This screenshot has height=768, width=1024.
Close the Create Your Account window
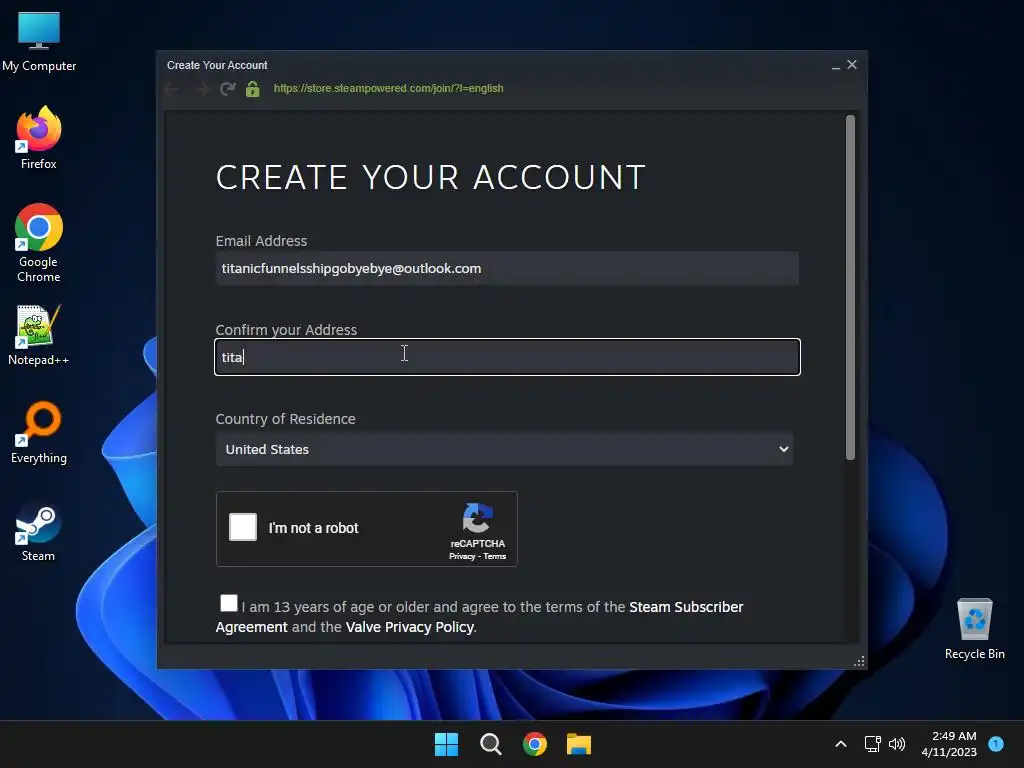(x=852, y=65)
